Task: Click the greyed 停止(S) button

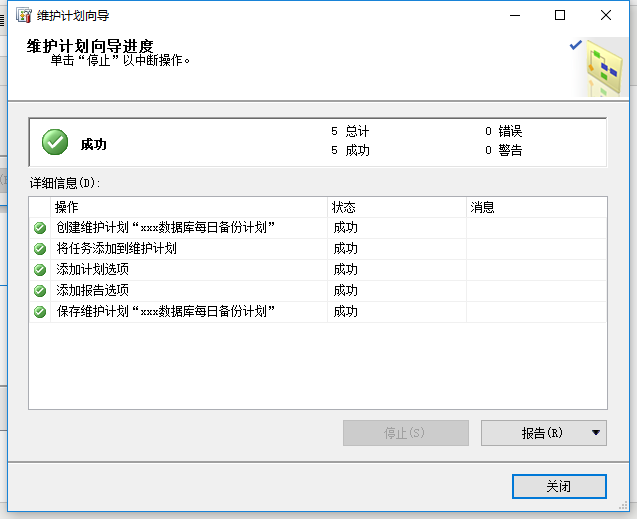Action: 405,433
